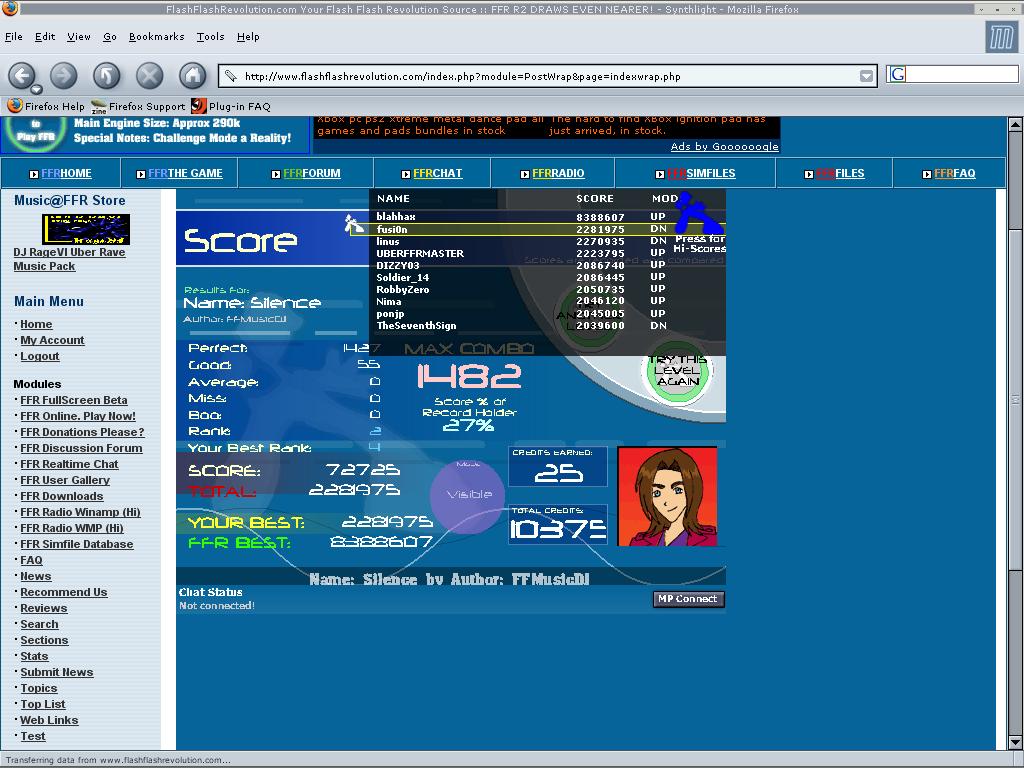Image resolution: width=1024 pixels, height=768 pixels.
Task: Click the browser Back arrow button
Action: click(x=22, y=76)
